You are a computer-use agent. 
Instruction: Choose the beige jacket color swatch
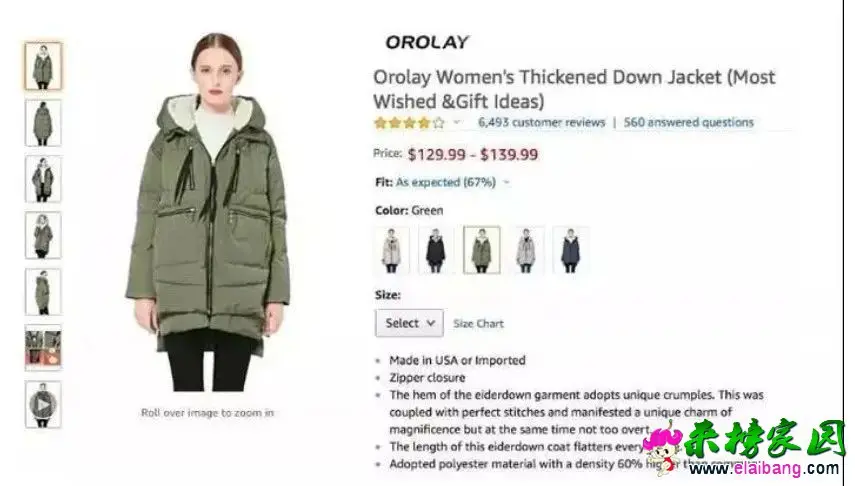tap(392, 250)
